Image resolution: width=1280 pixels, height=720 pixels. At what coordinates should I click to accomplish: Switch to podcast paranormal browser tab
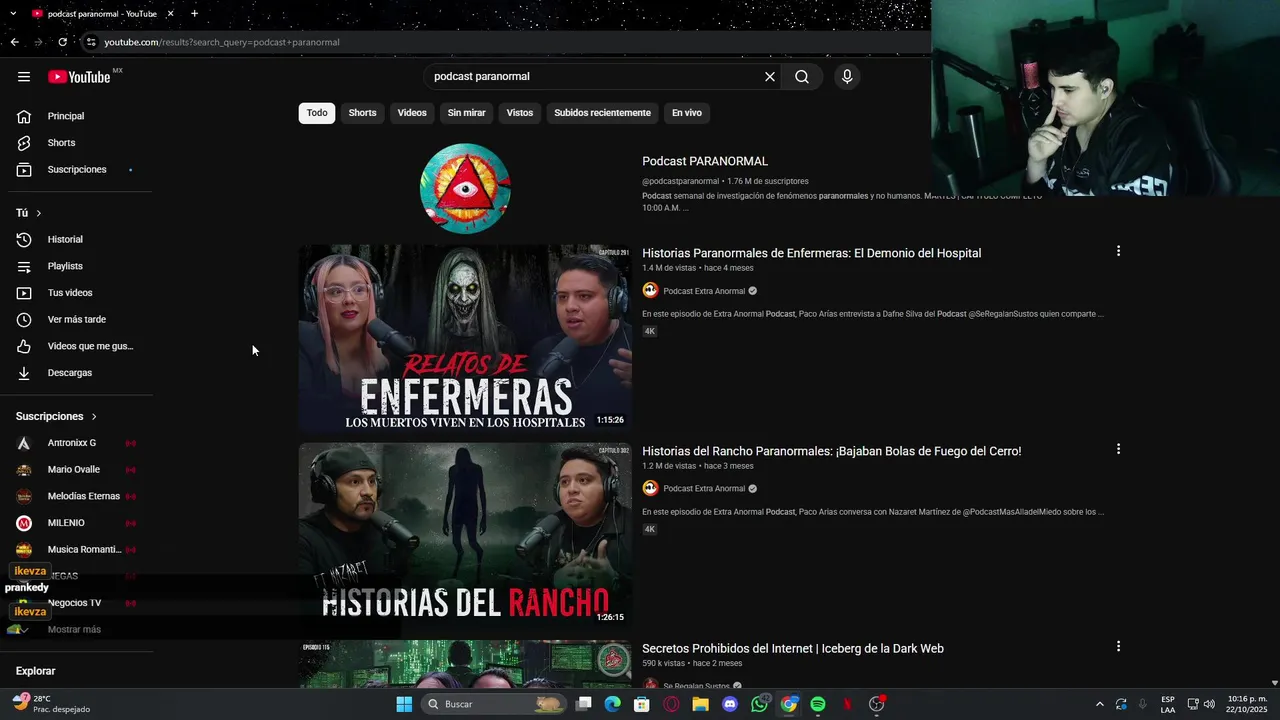point(100,13)
